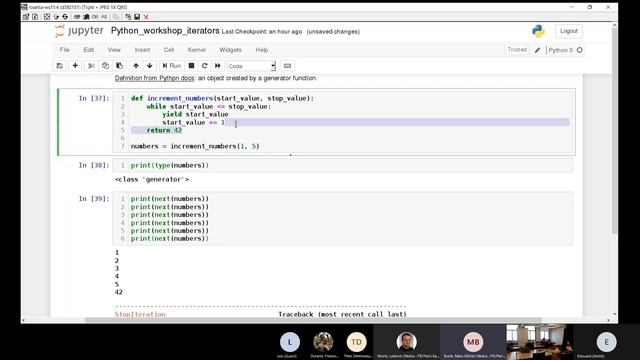This screenshot has height=360, width=640.
Task: Save notebook with the floppy disk icon
Action: (x=60, y=66)
